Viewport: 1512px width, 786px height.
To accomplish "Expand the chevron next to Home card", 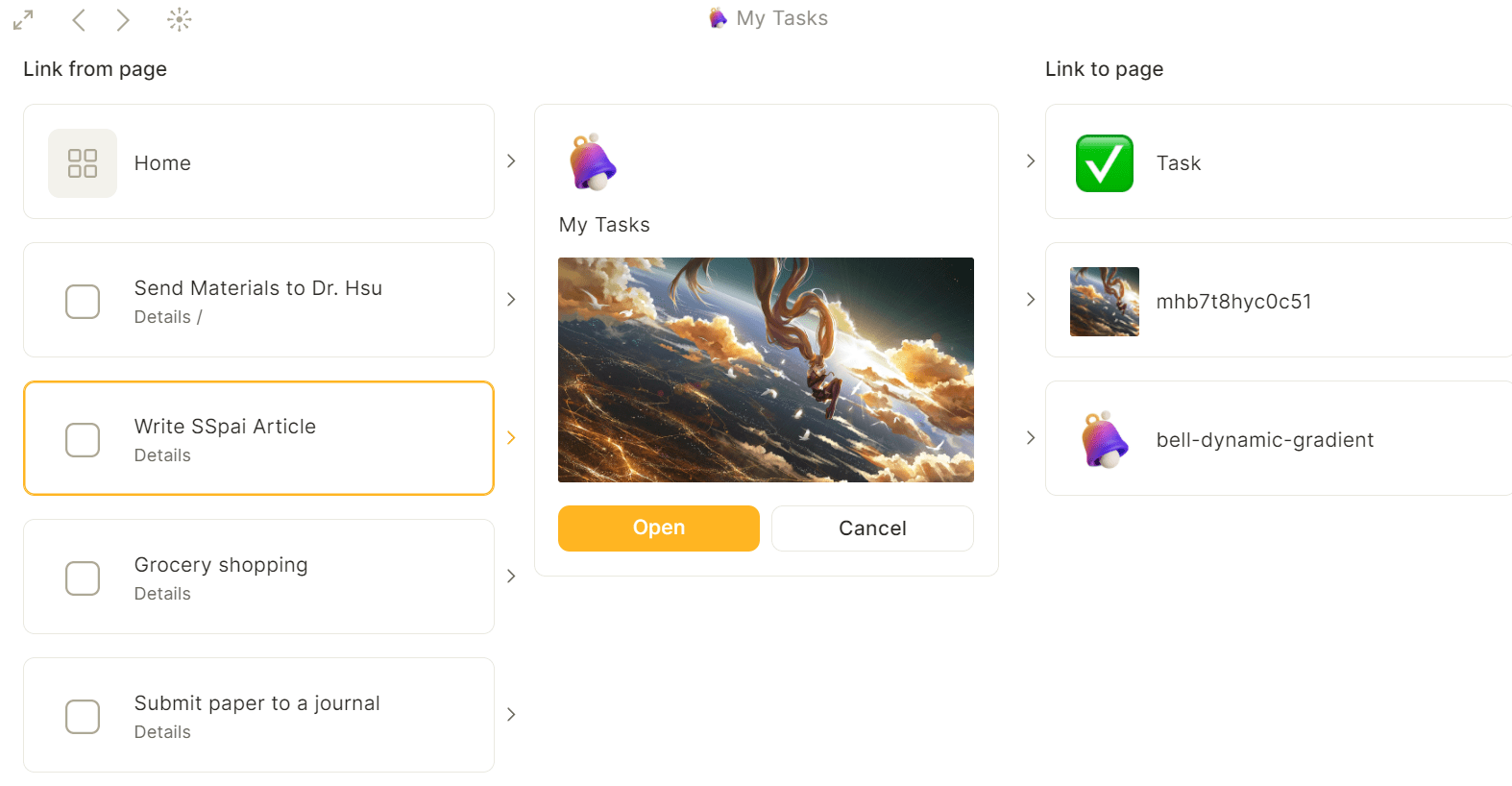I will point(511,161).
